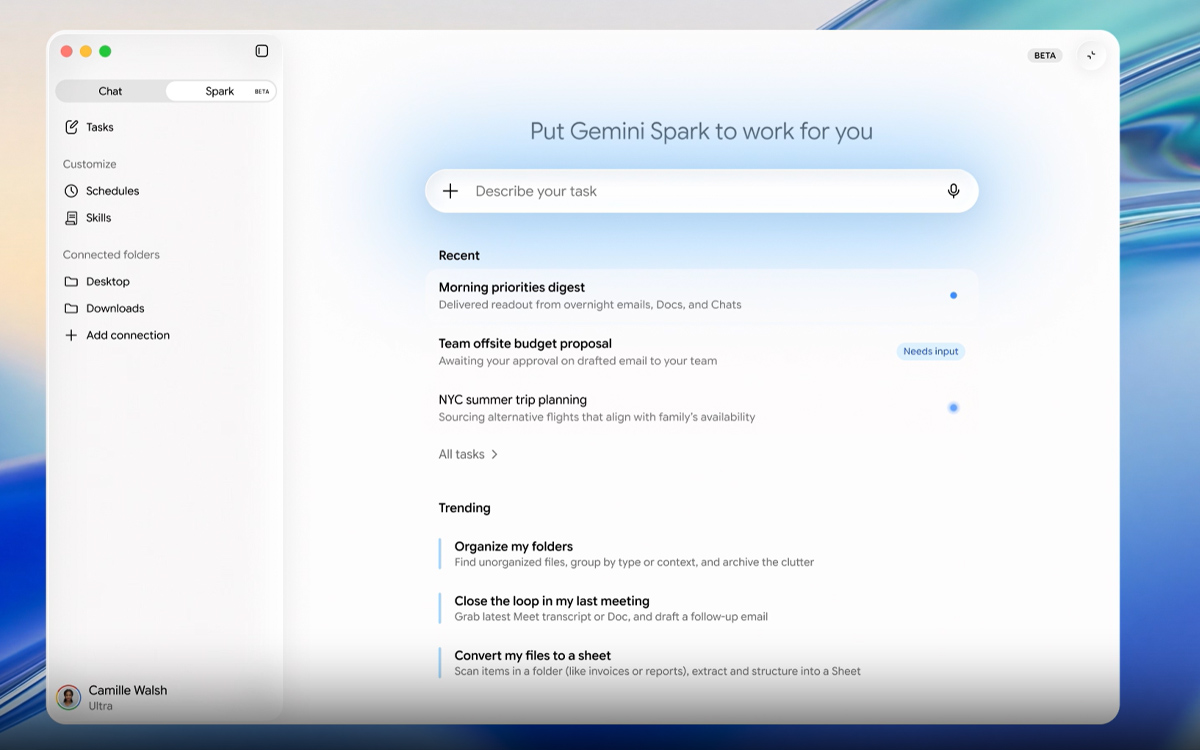Viewport: 1200px width, 750px height.
Task: Click the small BETA label beside Spark
Action: (x=262, y=92)
